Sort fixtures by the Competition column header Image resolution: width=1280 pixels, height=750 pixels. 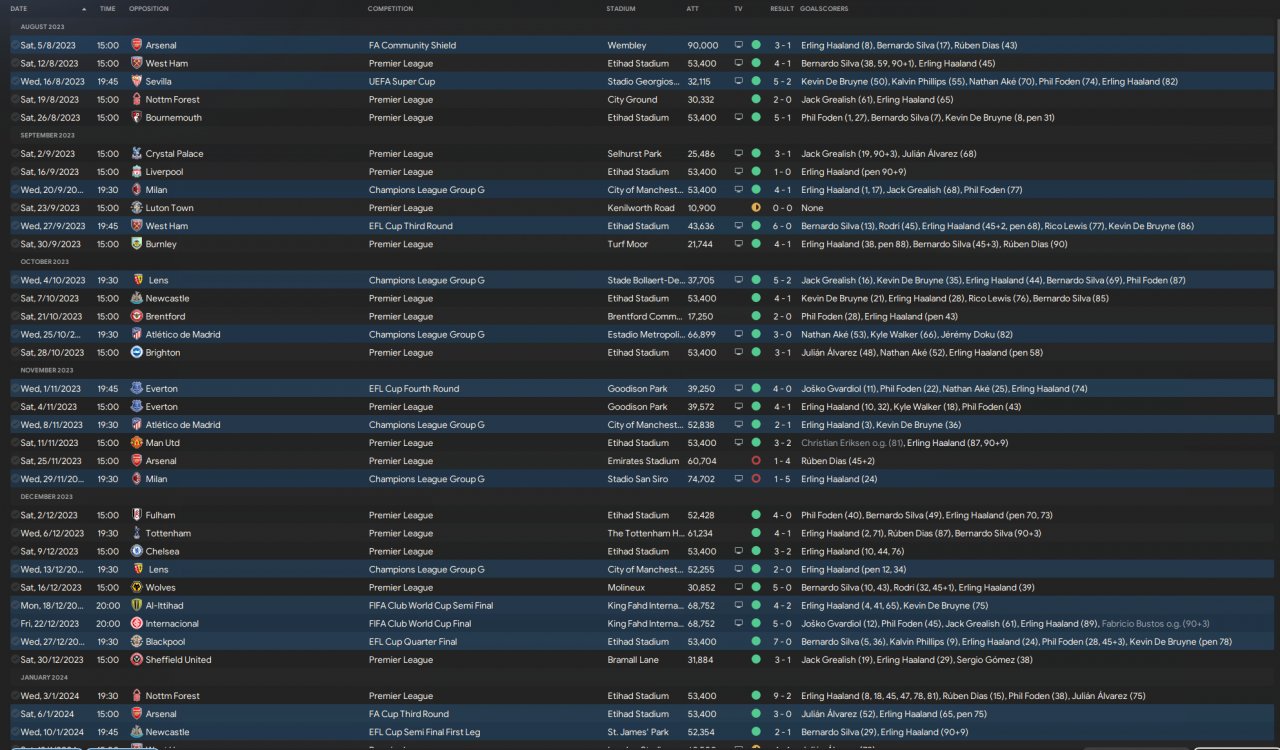pos(390,8)
